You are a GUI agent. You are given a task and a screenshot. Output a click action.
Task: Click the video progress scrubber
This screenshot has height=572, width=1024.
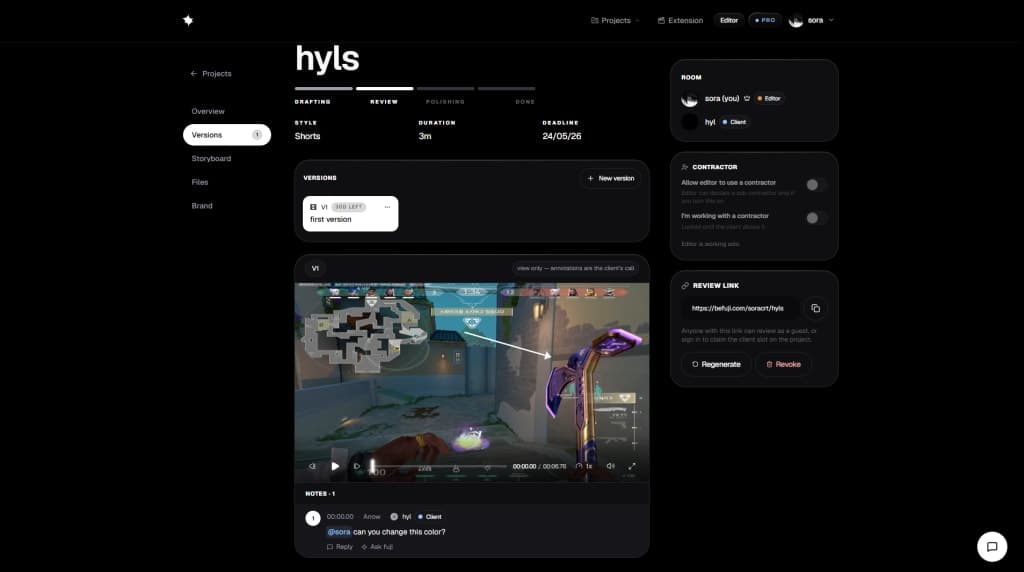tap(439, 466)
